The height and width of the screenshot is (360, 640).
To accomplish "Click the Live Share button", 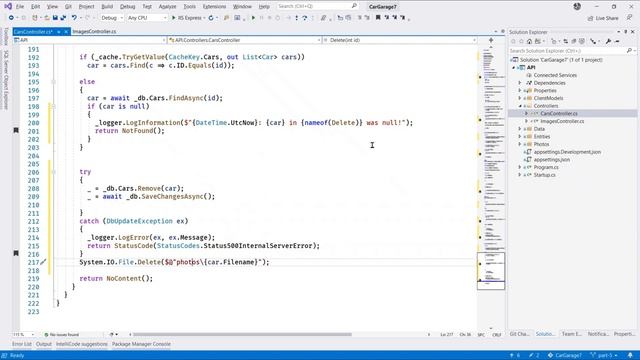I will click(603, 18).
